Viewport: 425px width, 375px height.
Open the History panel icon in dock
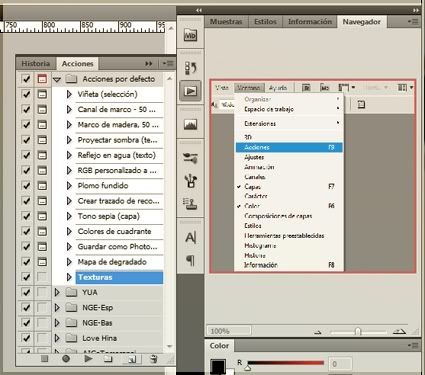click(190, 68)
